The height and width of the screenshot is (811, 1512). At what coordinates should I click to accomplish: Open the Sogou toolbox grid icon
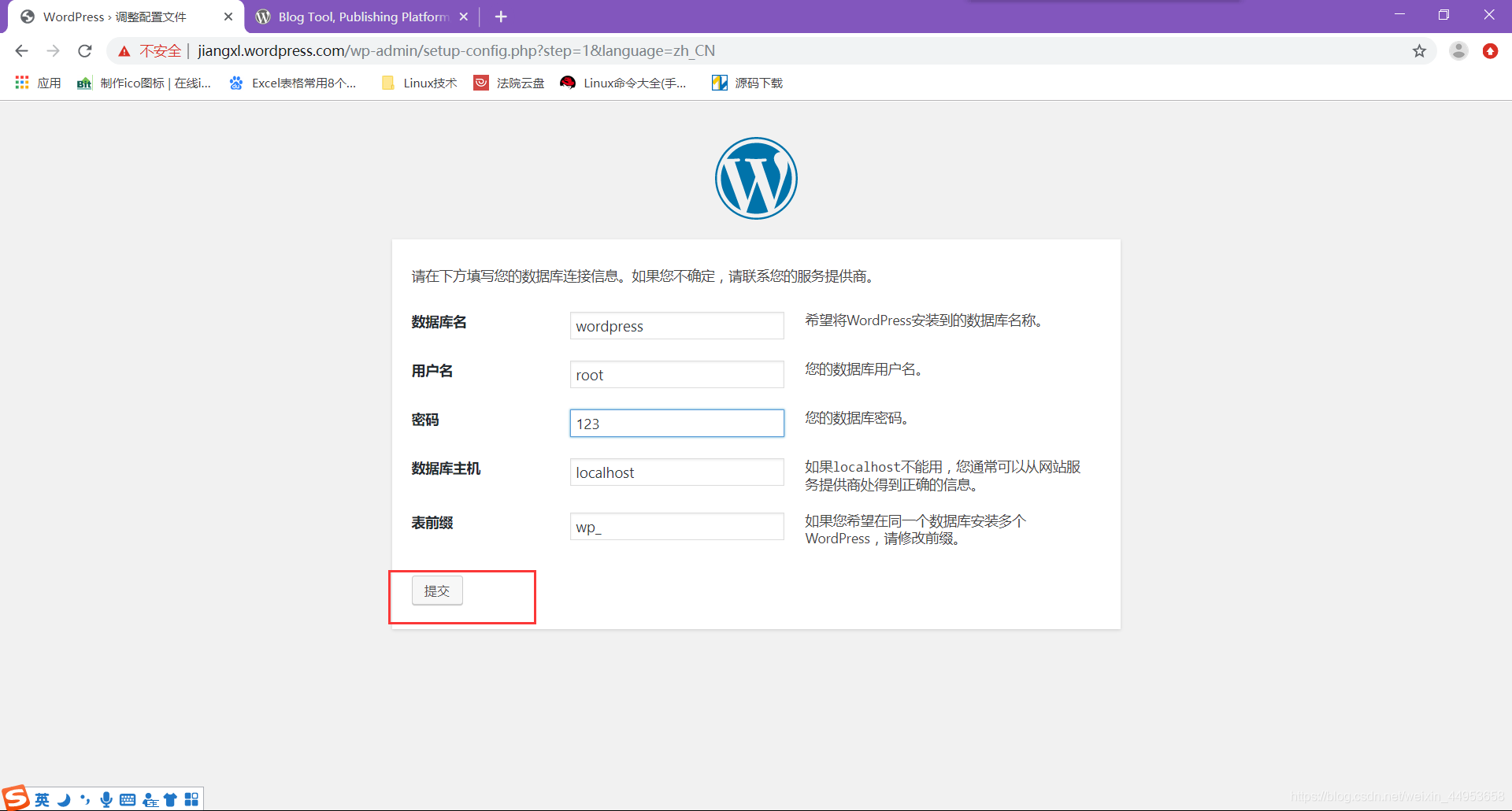pyautogui.click(x=191, y=800)
